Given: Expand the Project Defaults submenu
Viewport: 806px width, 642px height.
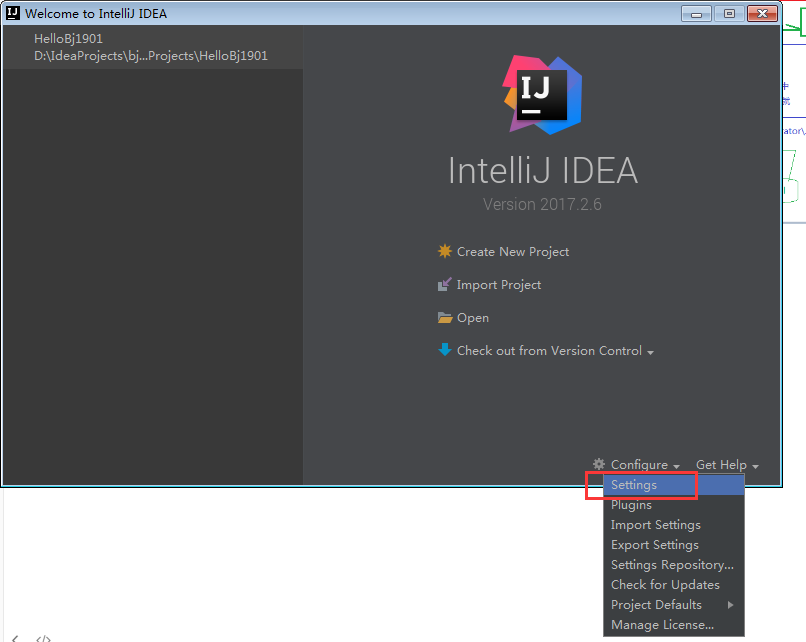Looking at the screenshot, I should [674, 605].
